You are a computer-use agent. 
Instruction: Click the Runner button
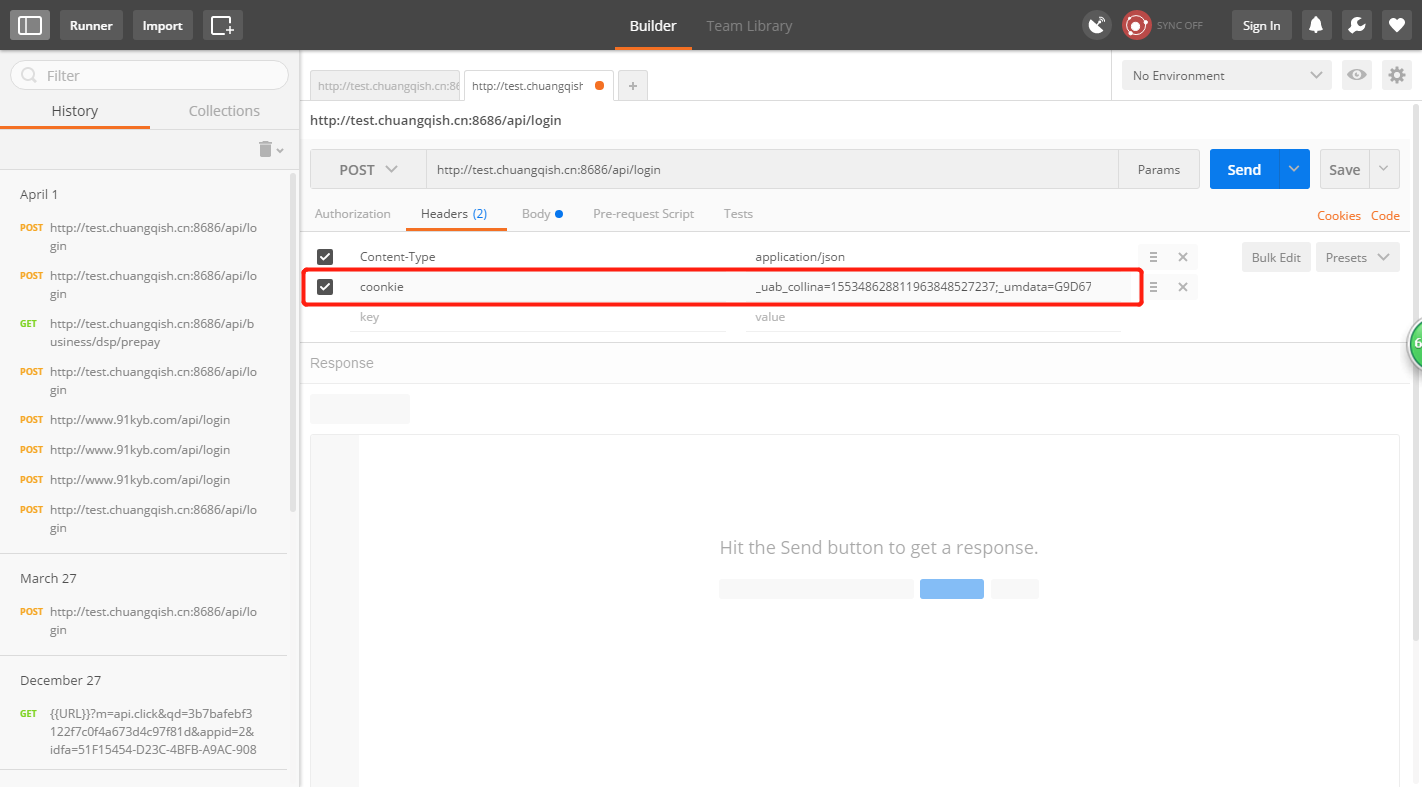(91, 25)
